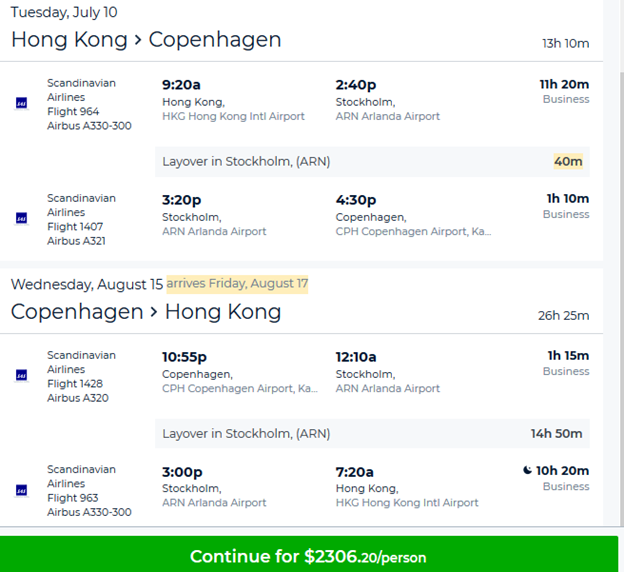
Task: Click the 2:40p Stockholm arrival time
Action: tap(356, 85)
